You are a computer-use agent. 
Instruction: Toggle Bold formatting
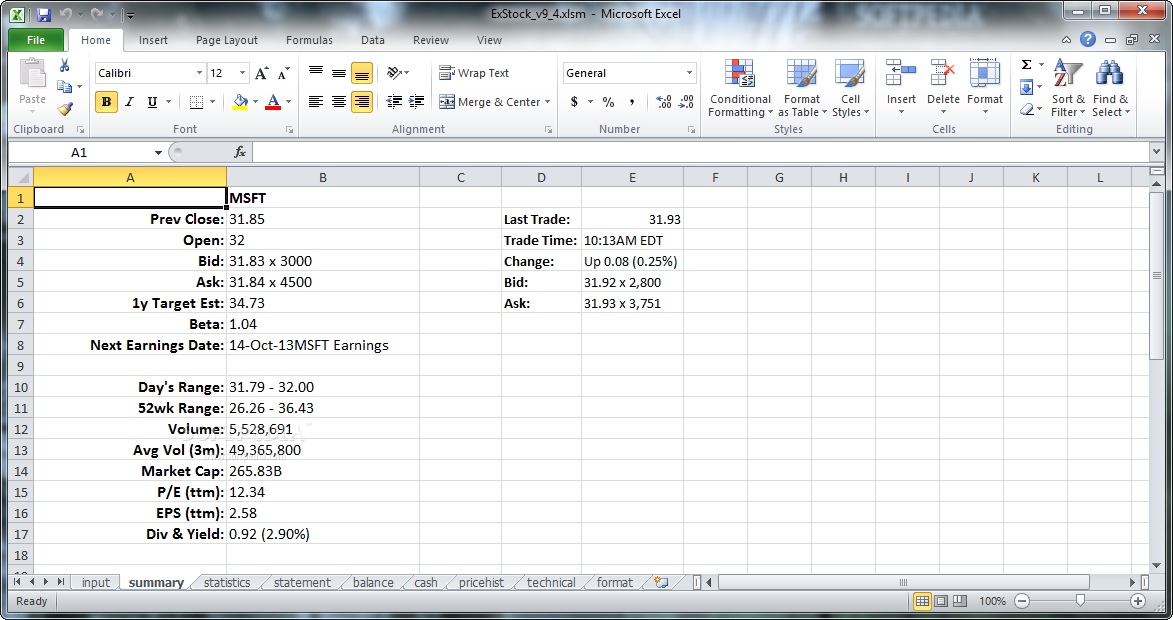click(x=106, y=102)
